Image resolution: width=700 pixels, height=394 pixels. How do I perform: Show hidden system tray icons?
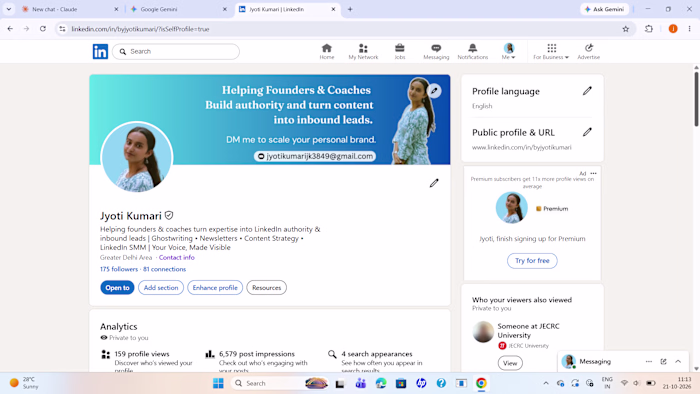click(546, 383)
